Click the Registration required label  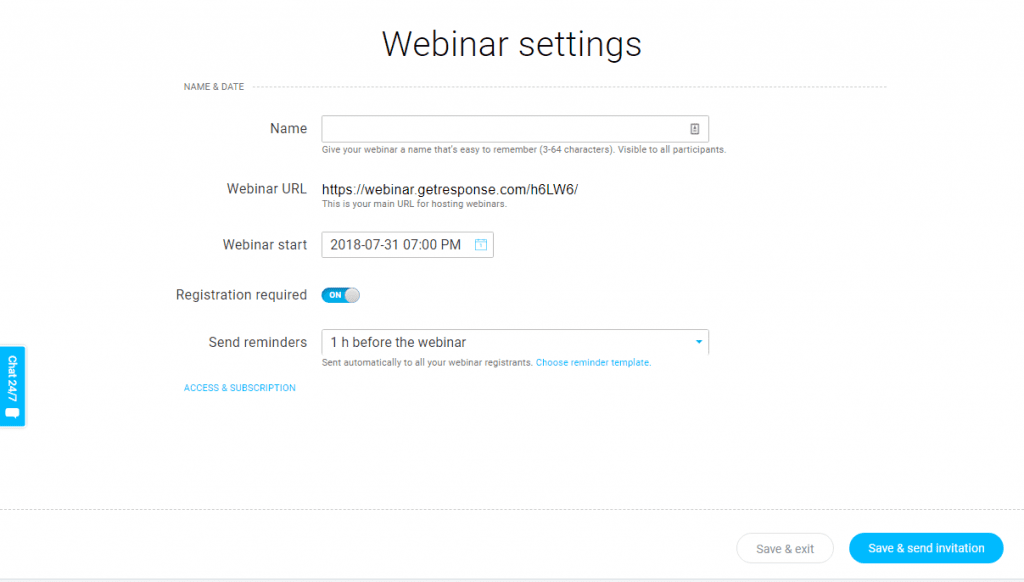[x=241, y=295]
